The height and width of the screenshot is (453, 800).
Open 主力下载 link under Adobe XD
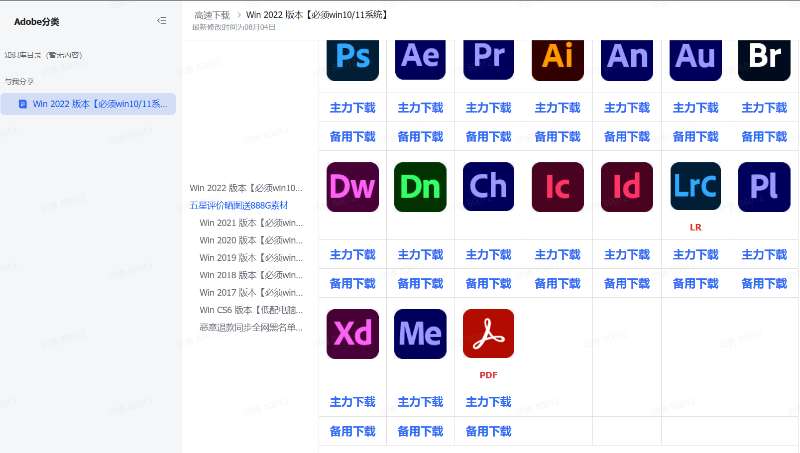353,402
